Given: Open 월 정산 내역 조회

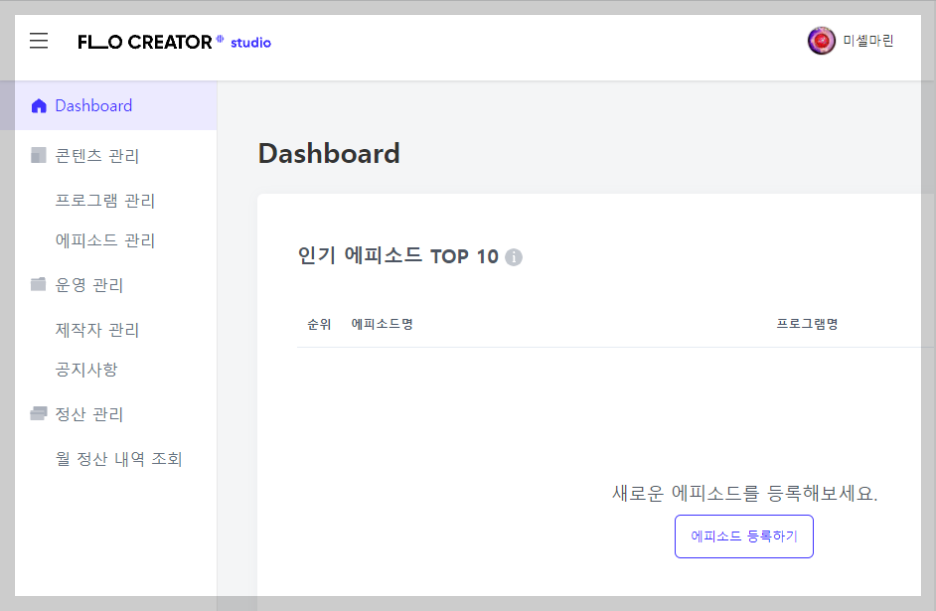Looking at the screenshot, I should coord(119,459).
